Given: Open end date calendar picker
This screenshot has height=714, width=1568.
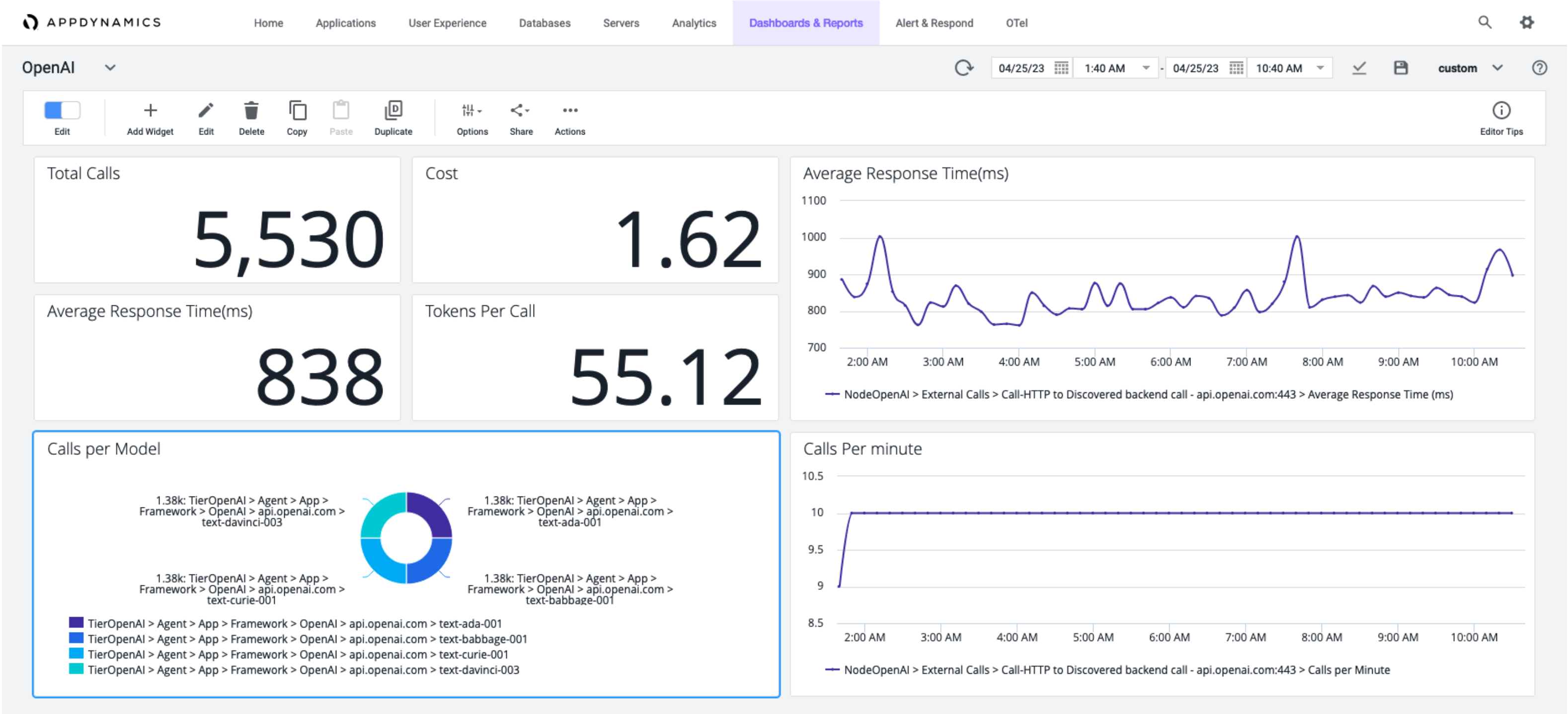Looking at the screenshot, I should point(1236,68).
